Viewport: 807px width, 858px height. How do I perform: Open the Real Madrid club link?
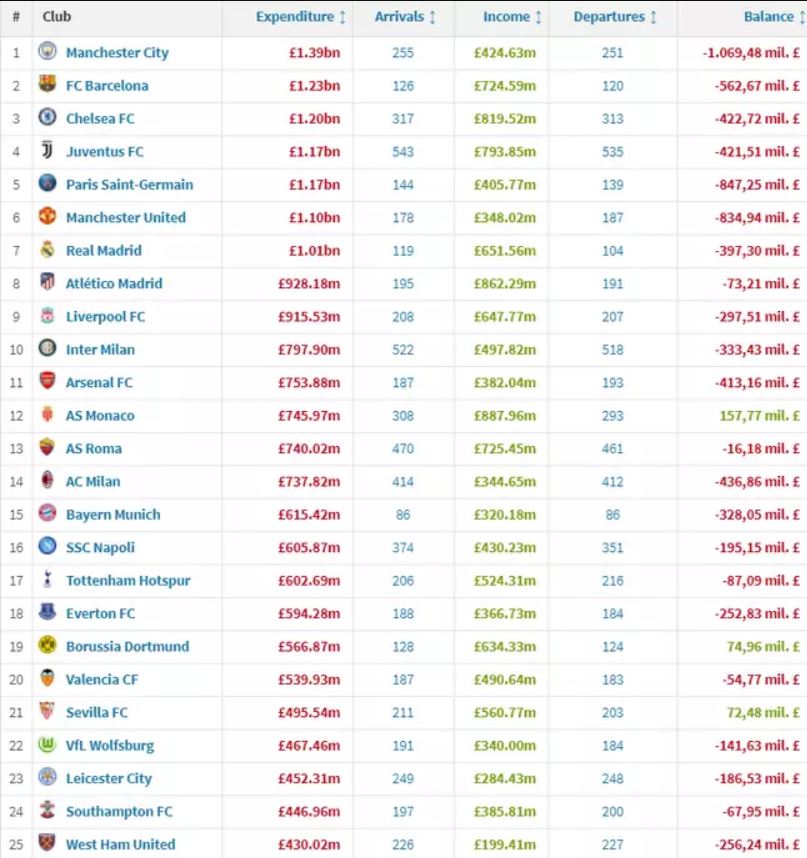pyautogui.click(x=104, y=250)
